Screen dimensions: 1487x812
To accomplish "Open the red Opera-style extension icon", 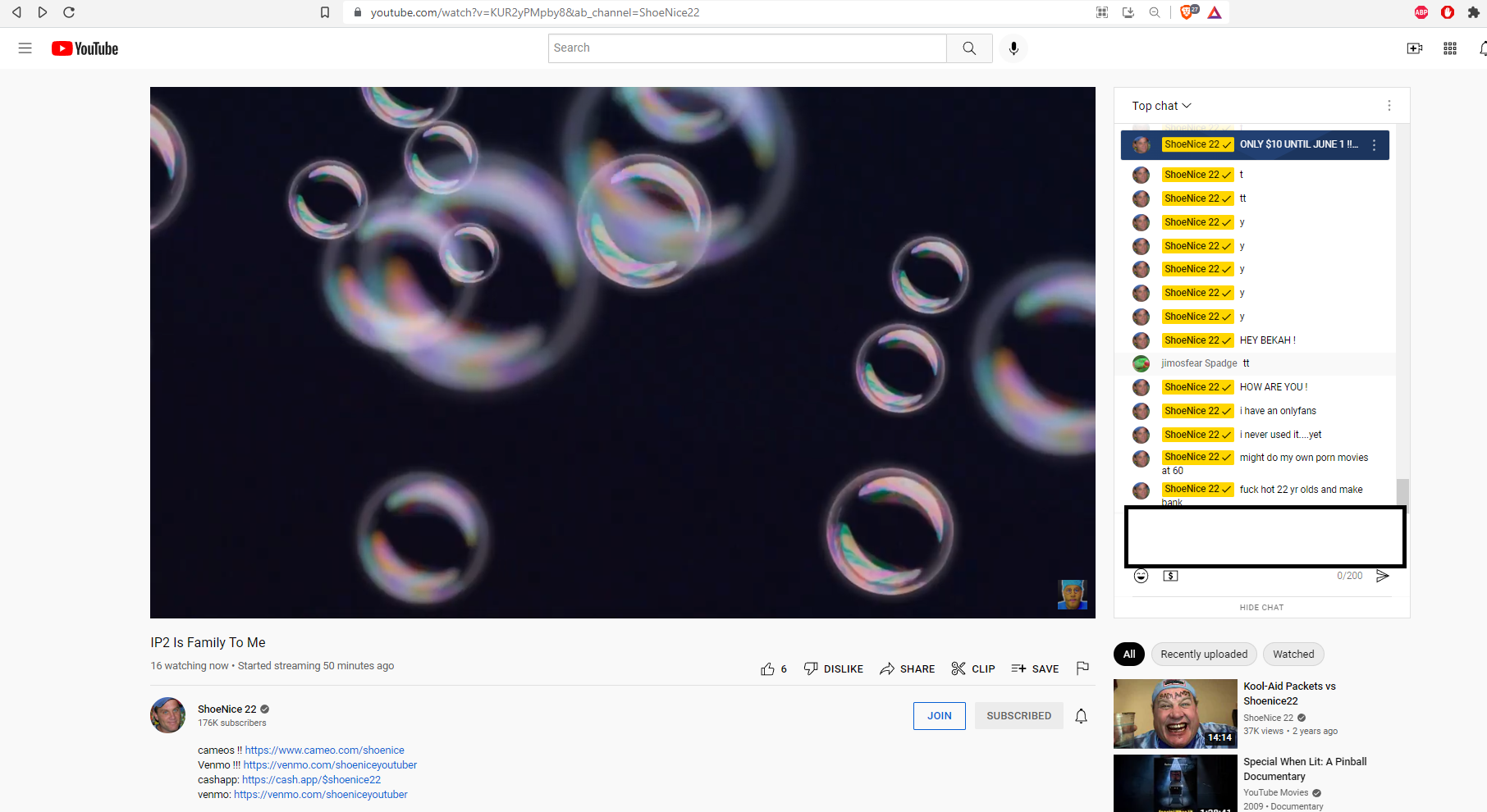I will tap(1448, 12).
